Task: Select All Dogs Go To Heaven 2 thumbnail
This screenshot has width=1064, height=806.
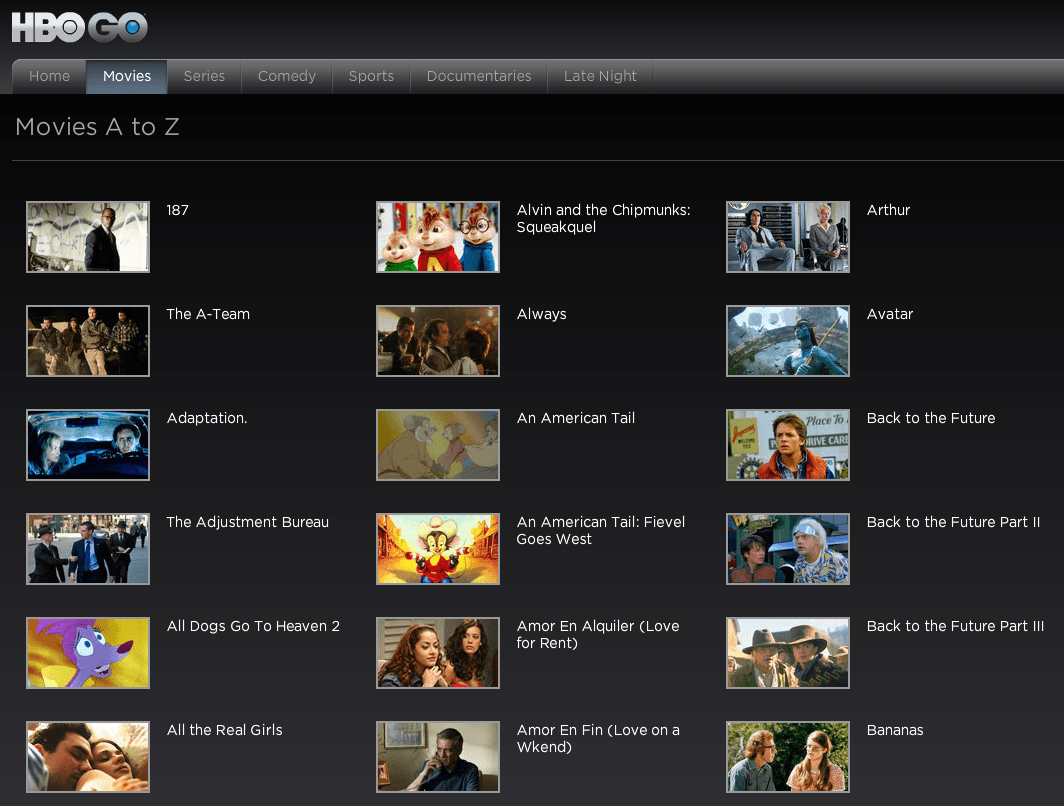Action: tap(88, 653)
